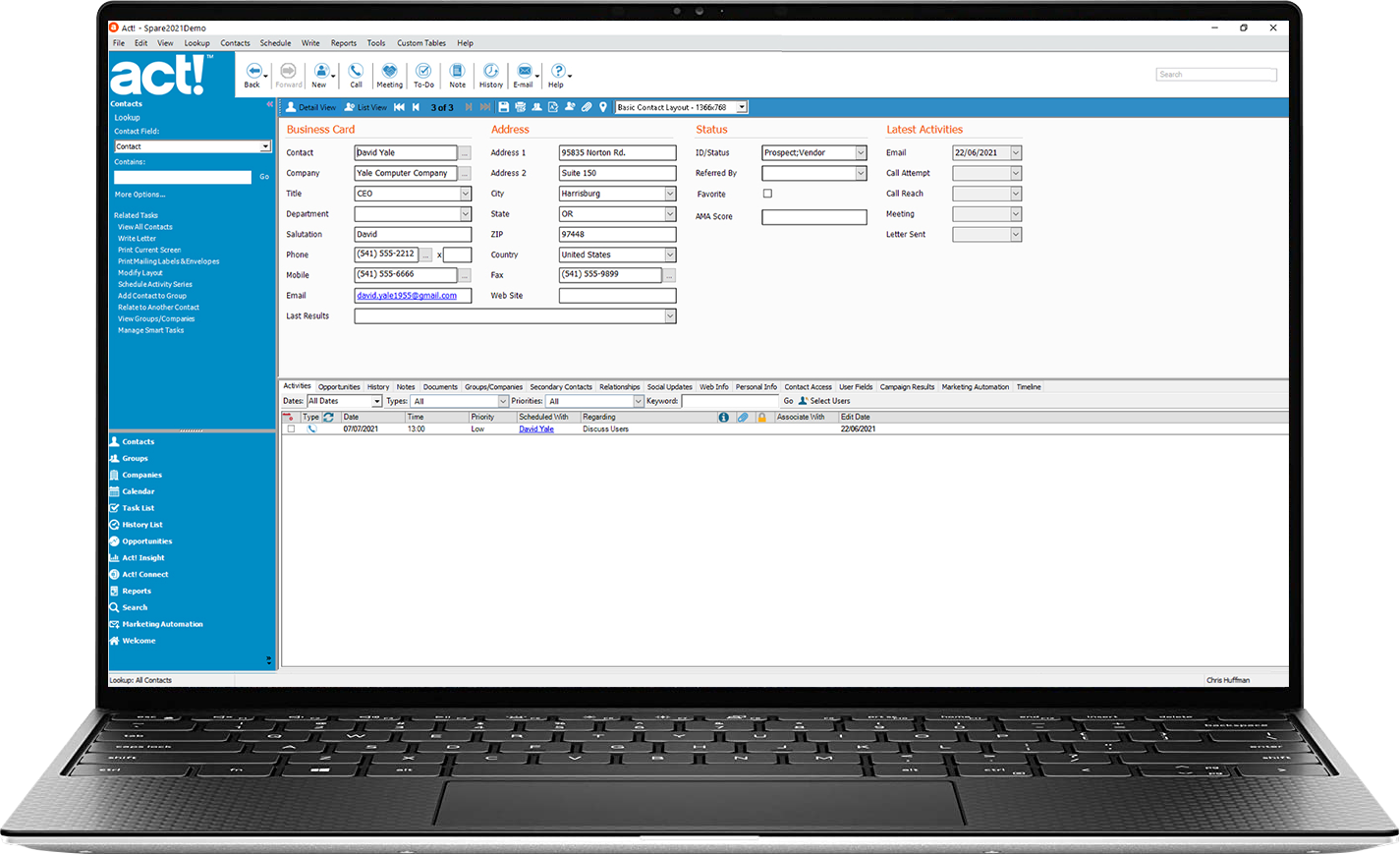Image resolution: width=1400 pixels, height=854 pixels.
Task: Go to previous record icon
Action: coord(416,107)
